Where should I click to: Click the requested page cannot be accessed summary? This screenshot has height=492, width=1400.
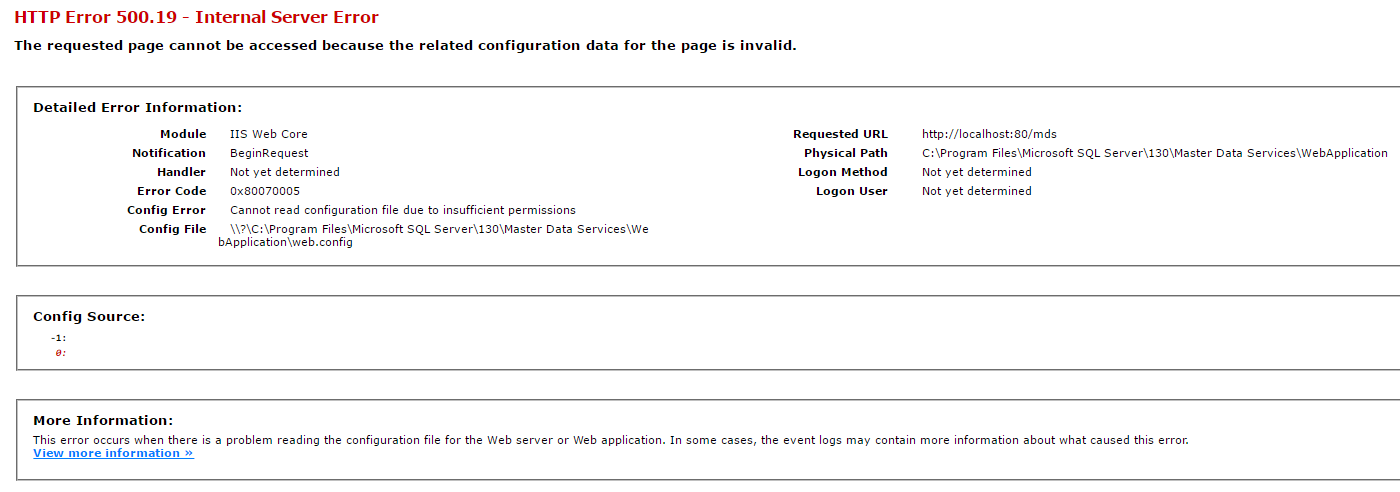[x=405, y=45]
